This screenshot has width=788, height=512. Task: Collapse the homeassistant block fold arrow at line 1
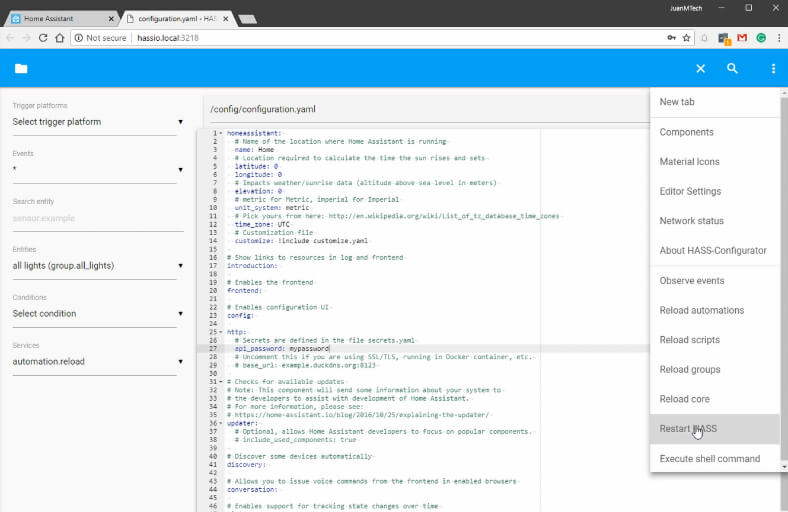221,133
